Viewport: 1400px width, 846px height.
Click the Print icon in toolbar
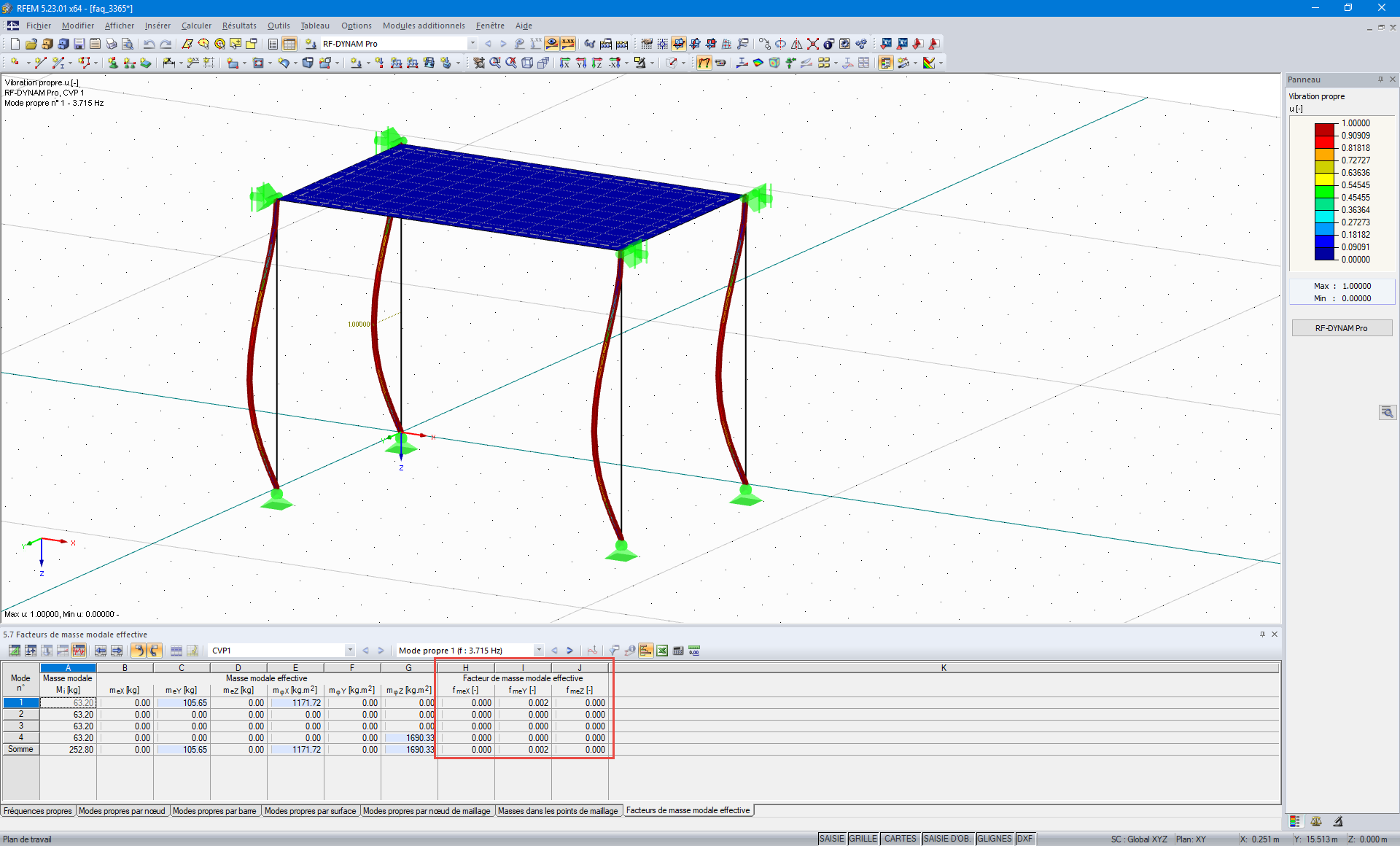coord(111,44)
